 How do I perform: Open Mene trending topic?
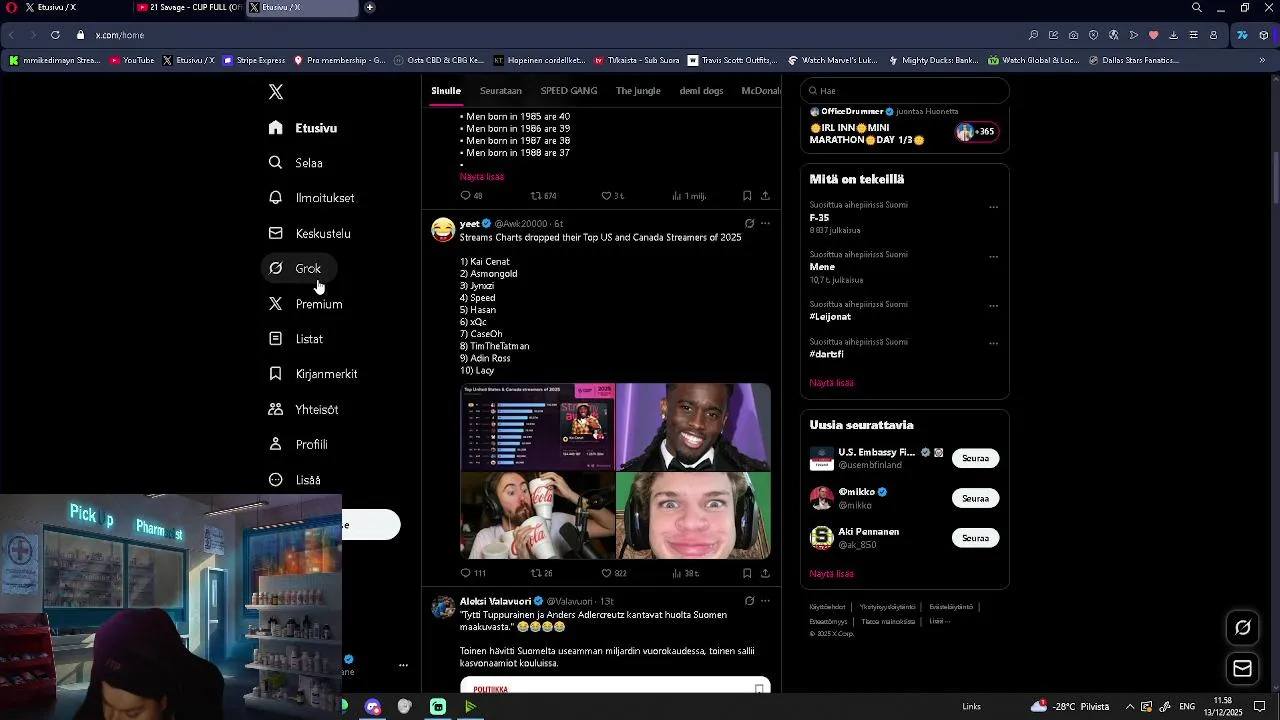(x=822, y=267)
